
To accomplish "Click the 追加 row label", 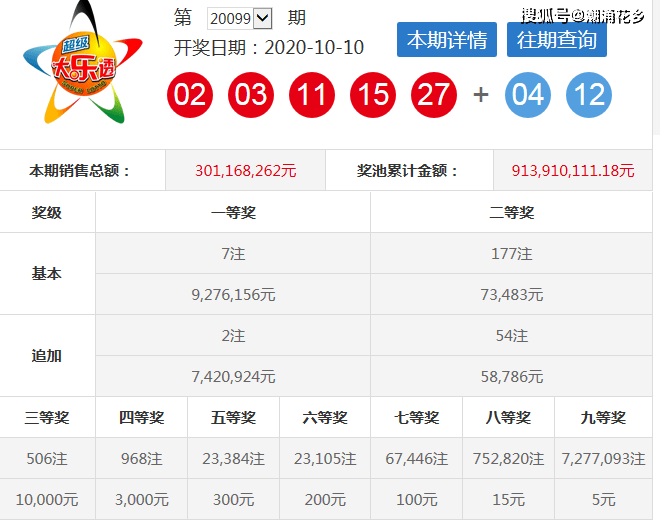I will pyautogui.click(x=47, y=356).
